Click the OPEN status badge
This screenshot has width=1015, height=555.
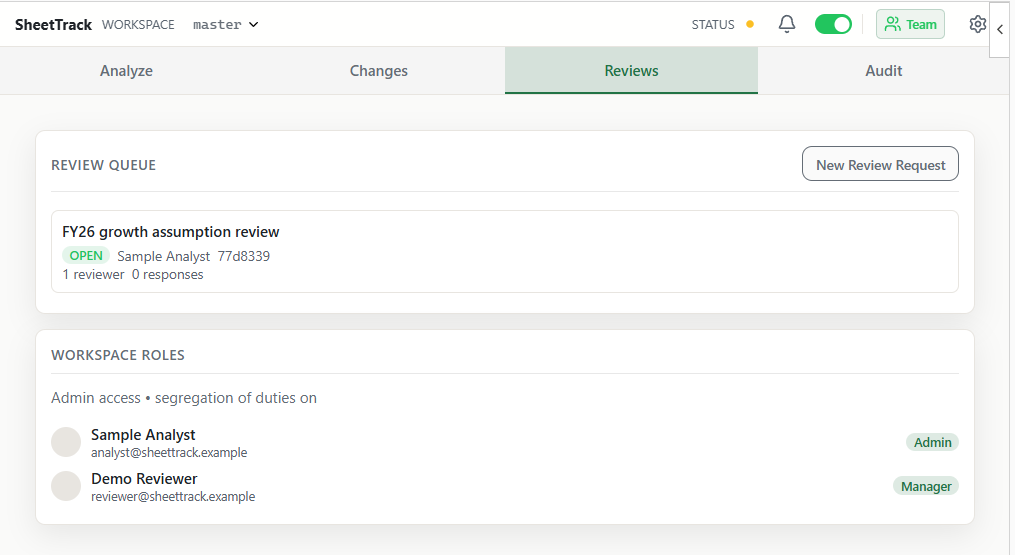(x=86, y=256)
